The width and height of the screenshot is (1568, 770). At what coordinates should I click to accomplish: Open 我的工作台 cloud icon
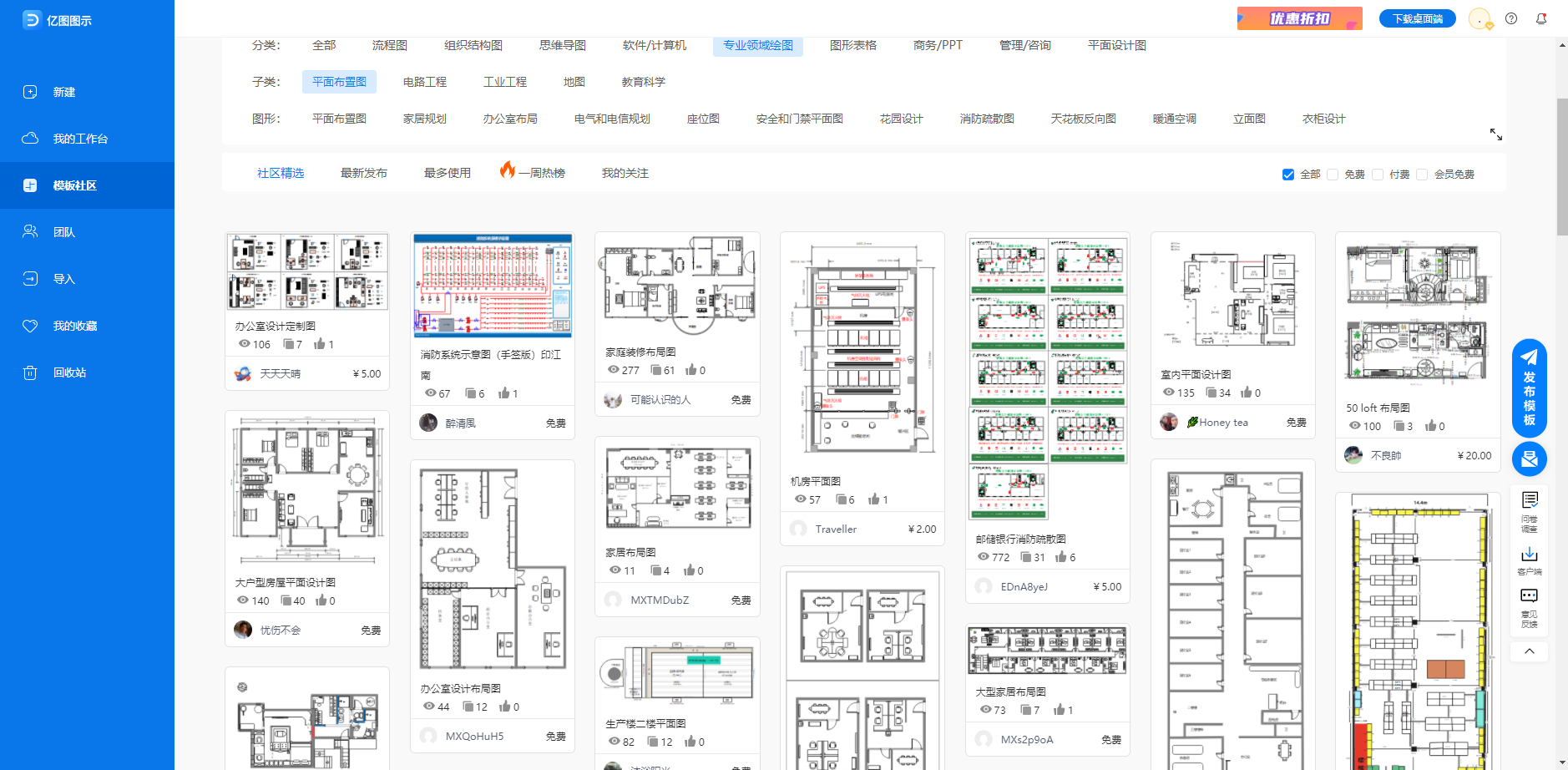30,139
